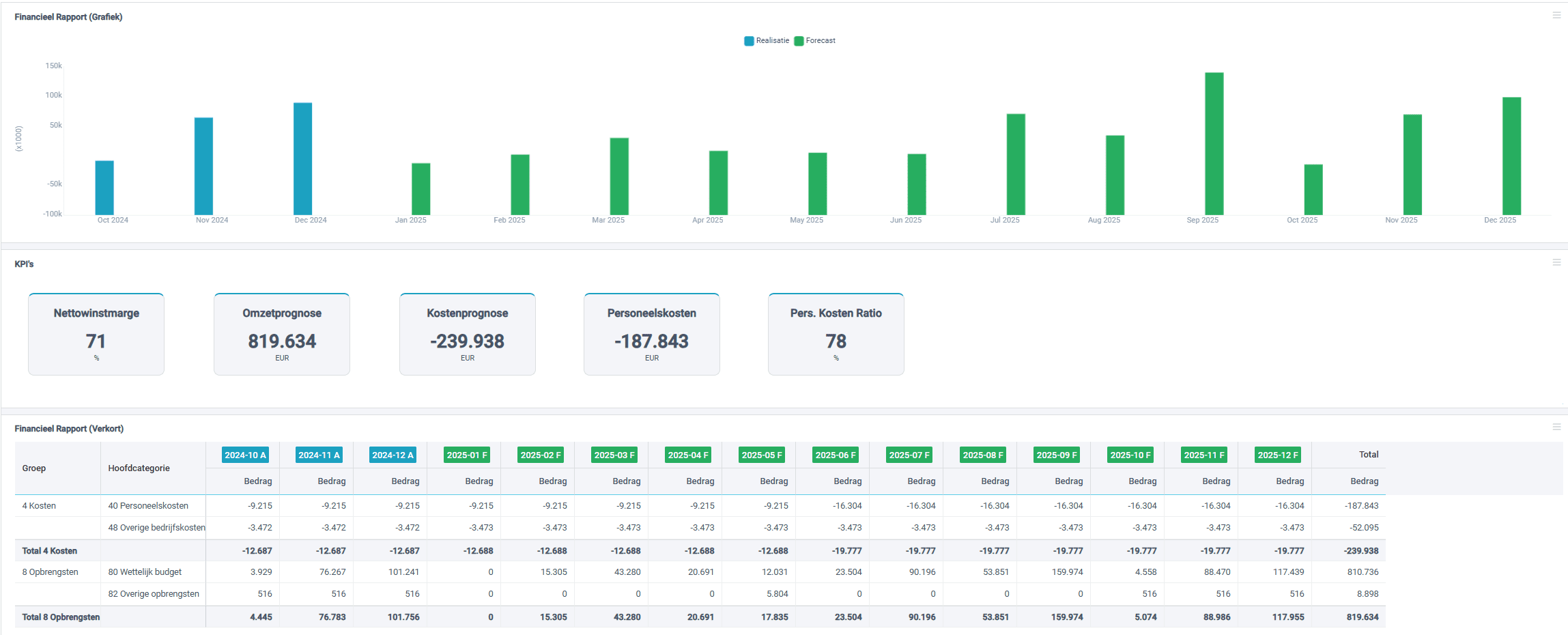Select the Omzetprognose KPI card
The height and width of the screenshot is (635, 1568).
pos(282,334)
